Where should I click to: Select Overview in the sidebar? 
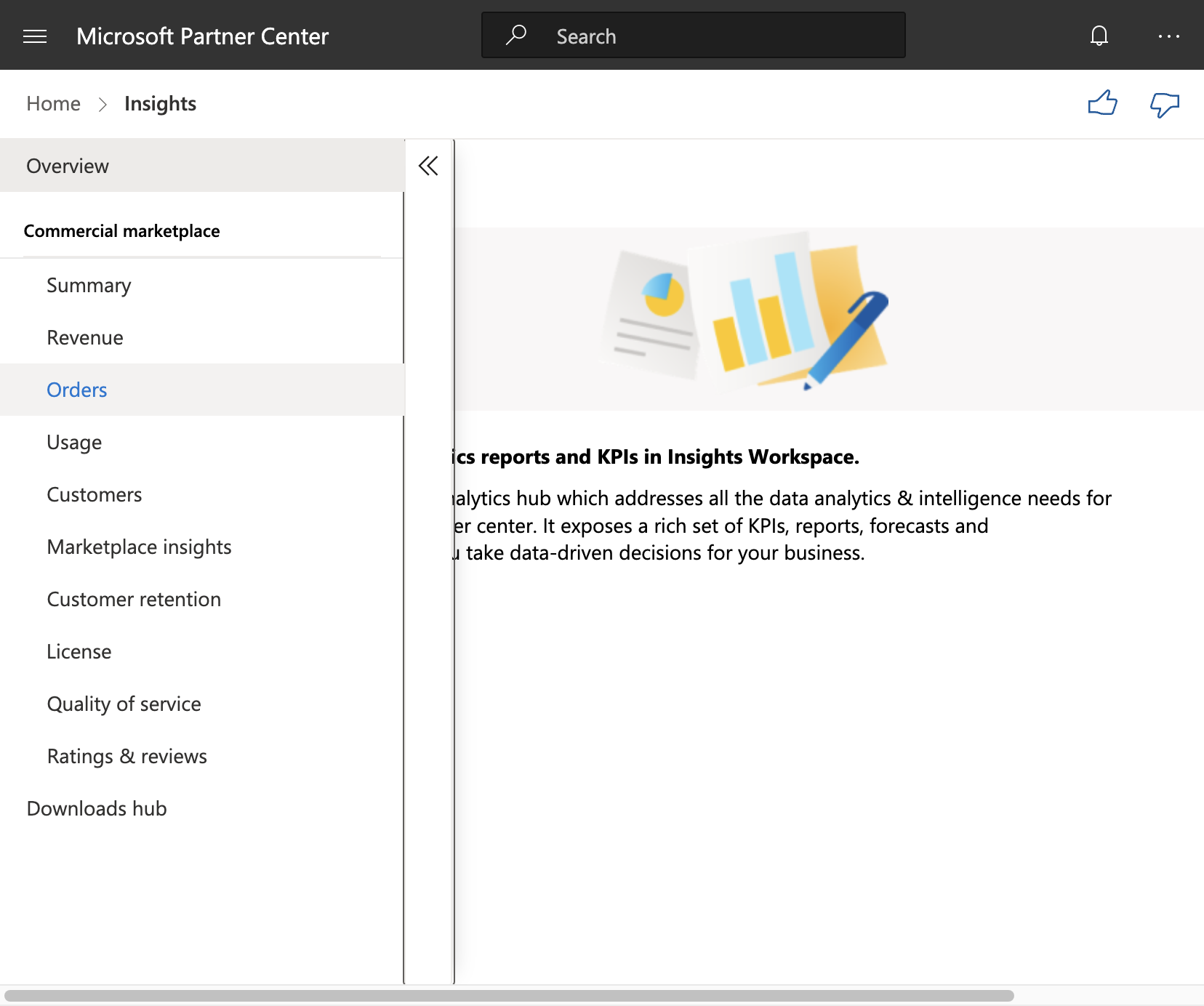(x=202, y=166)
